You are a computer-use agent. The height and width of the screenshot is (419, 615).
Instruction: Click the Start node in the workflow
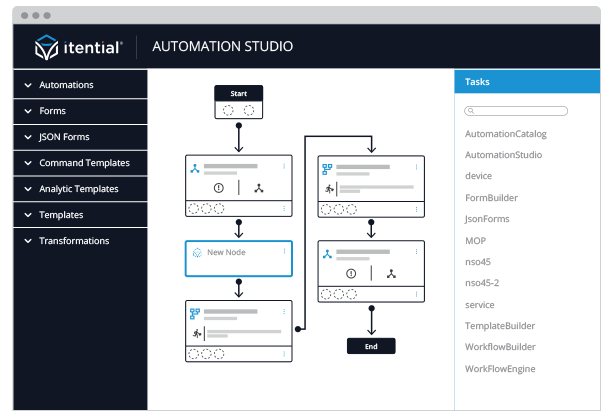pyautogui.click(x=238, y=102)
